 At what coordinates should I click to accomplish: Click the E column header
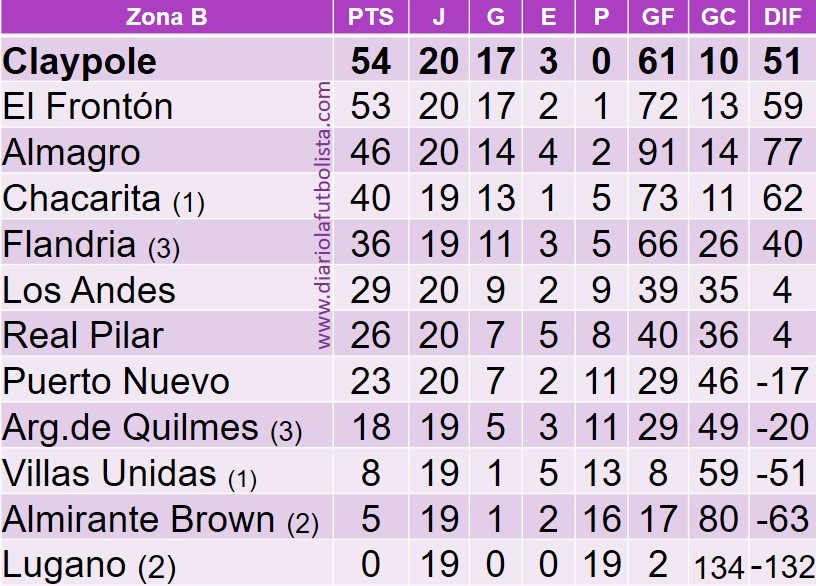tap(546, 17)
